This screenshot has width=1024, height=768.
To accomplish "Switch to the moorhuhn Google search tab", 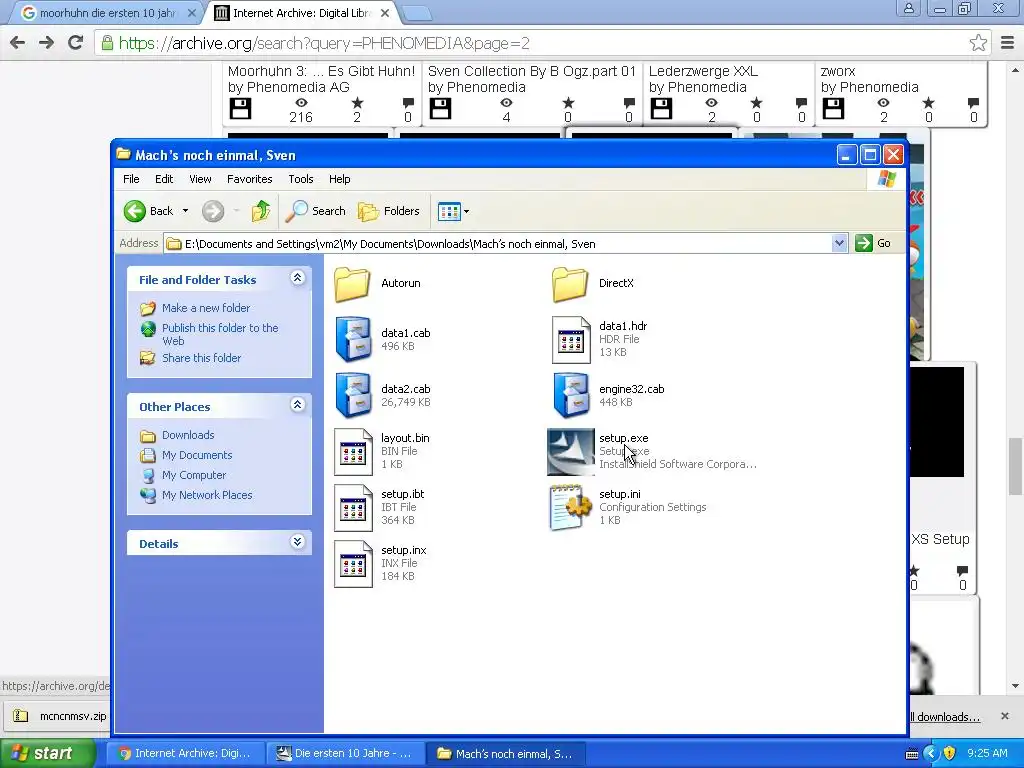I will pyautogui.click(x=108, y=13).
